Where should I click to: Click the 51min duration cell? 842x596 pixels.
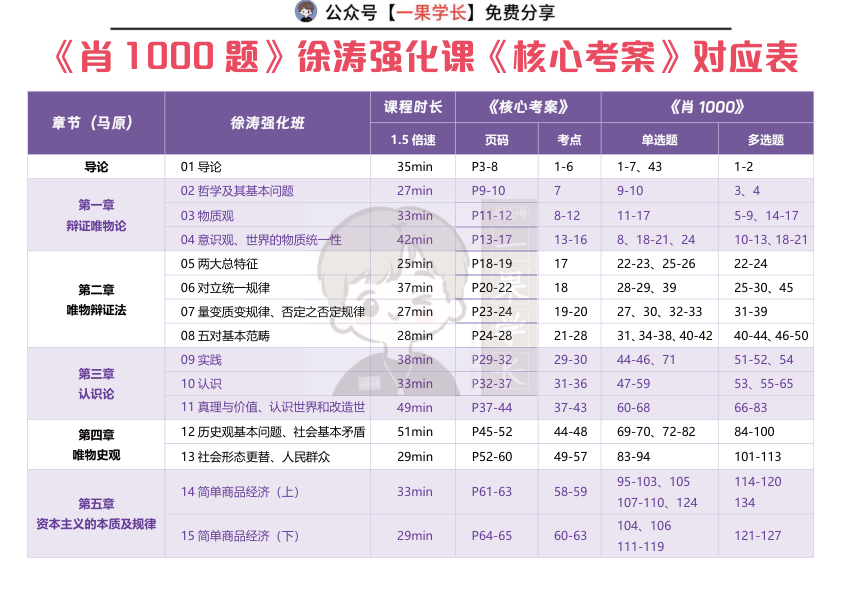415,432
